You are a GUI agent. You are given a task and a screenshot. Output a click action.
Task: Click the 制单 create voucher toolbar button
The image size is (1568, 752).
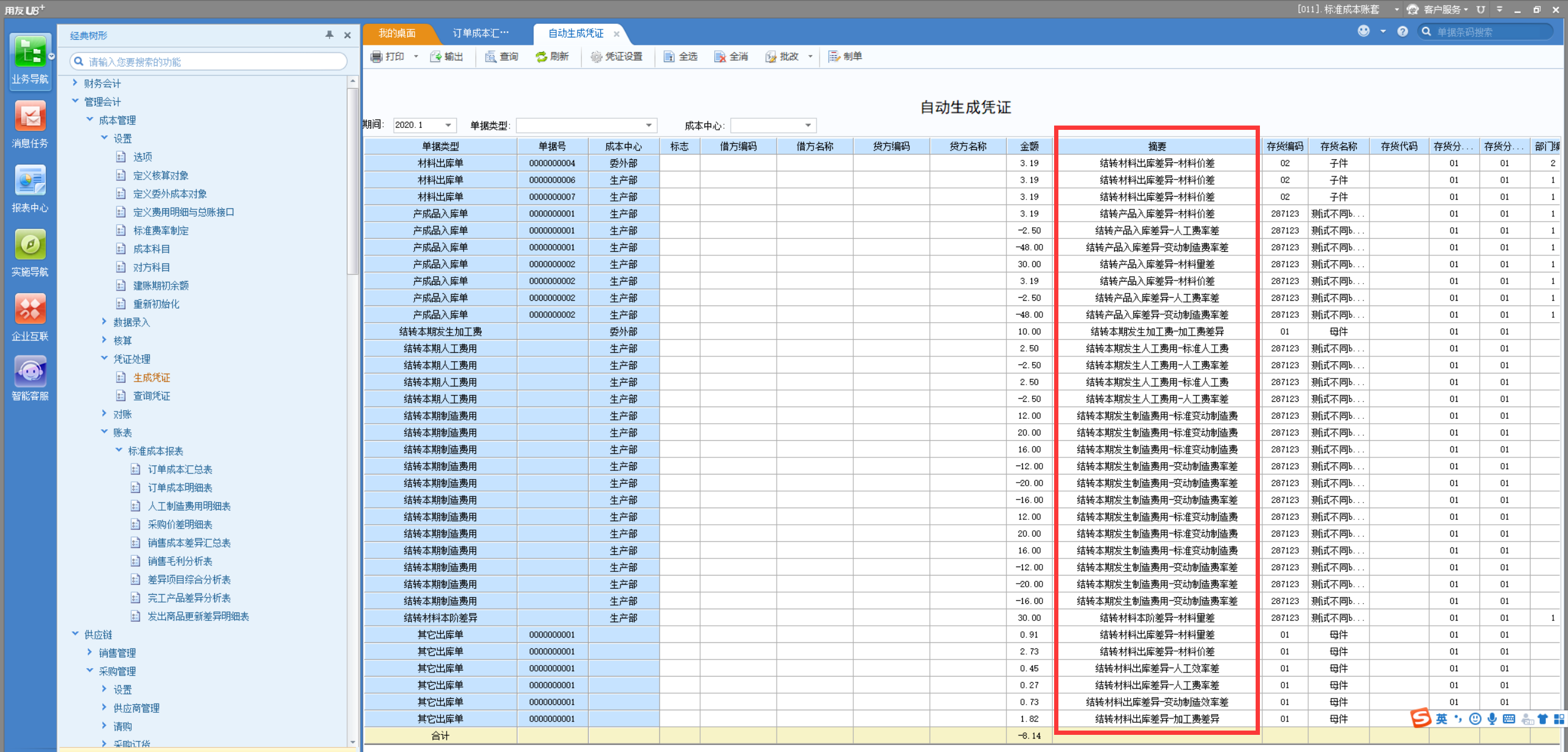[845, 57]
